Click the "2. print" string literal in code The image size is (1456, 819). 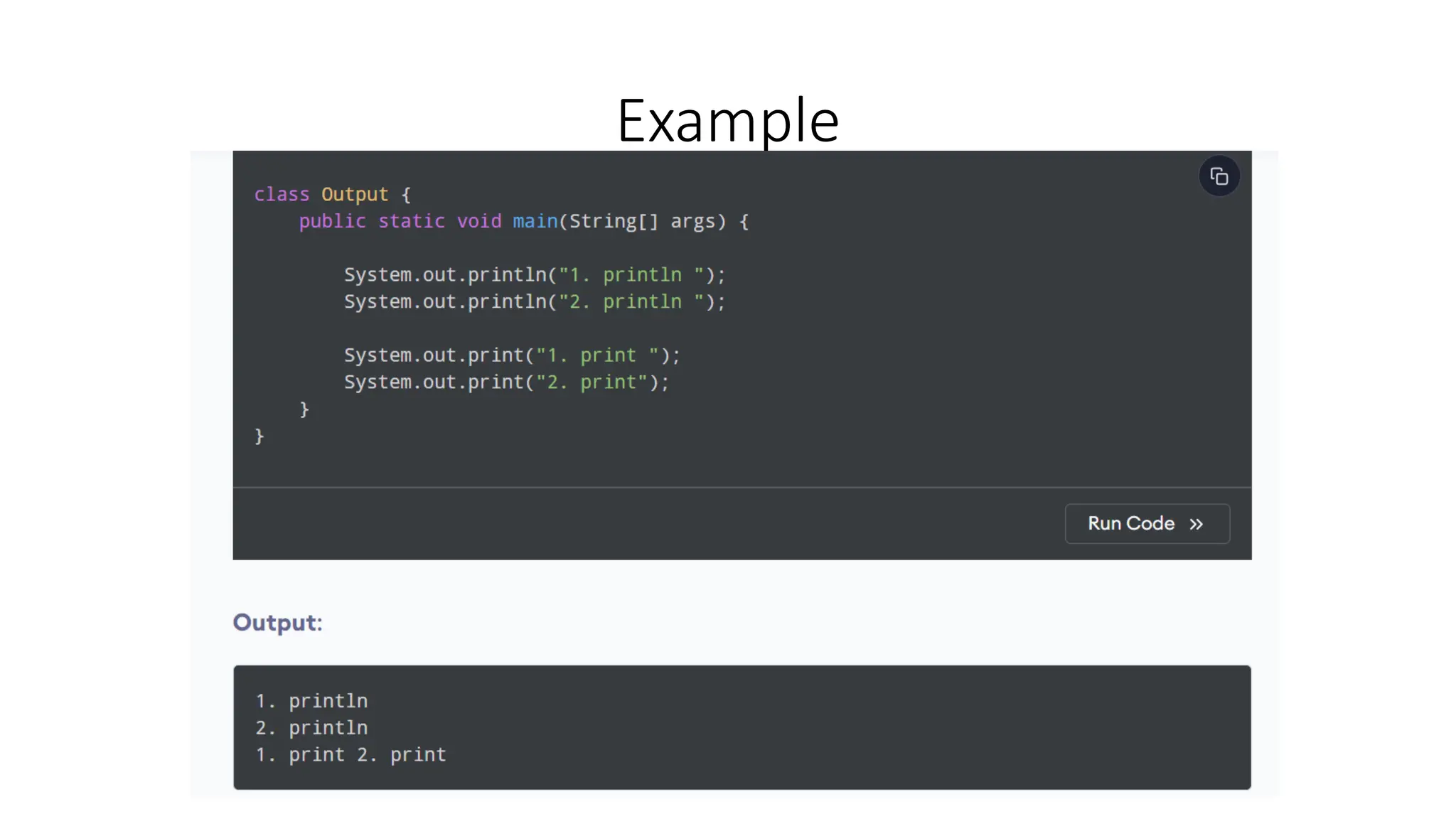tap(591, 382)
